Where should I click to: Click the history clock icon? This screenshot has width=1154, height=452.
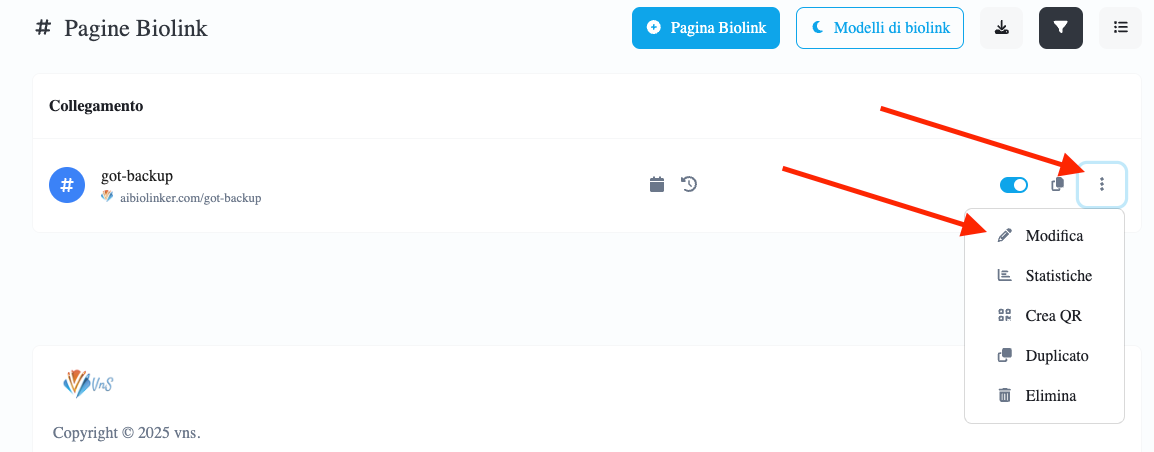click(x=689, y=184)
